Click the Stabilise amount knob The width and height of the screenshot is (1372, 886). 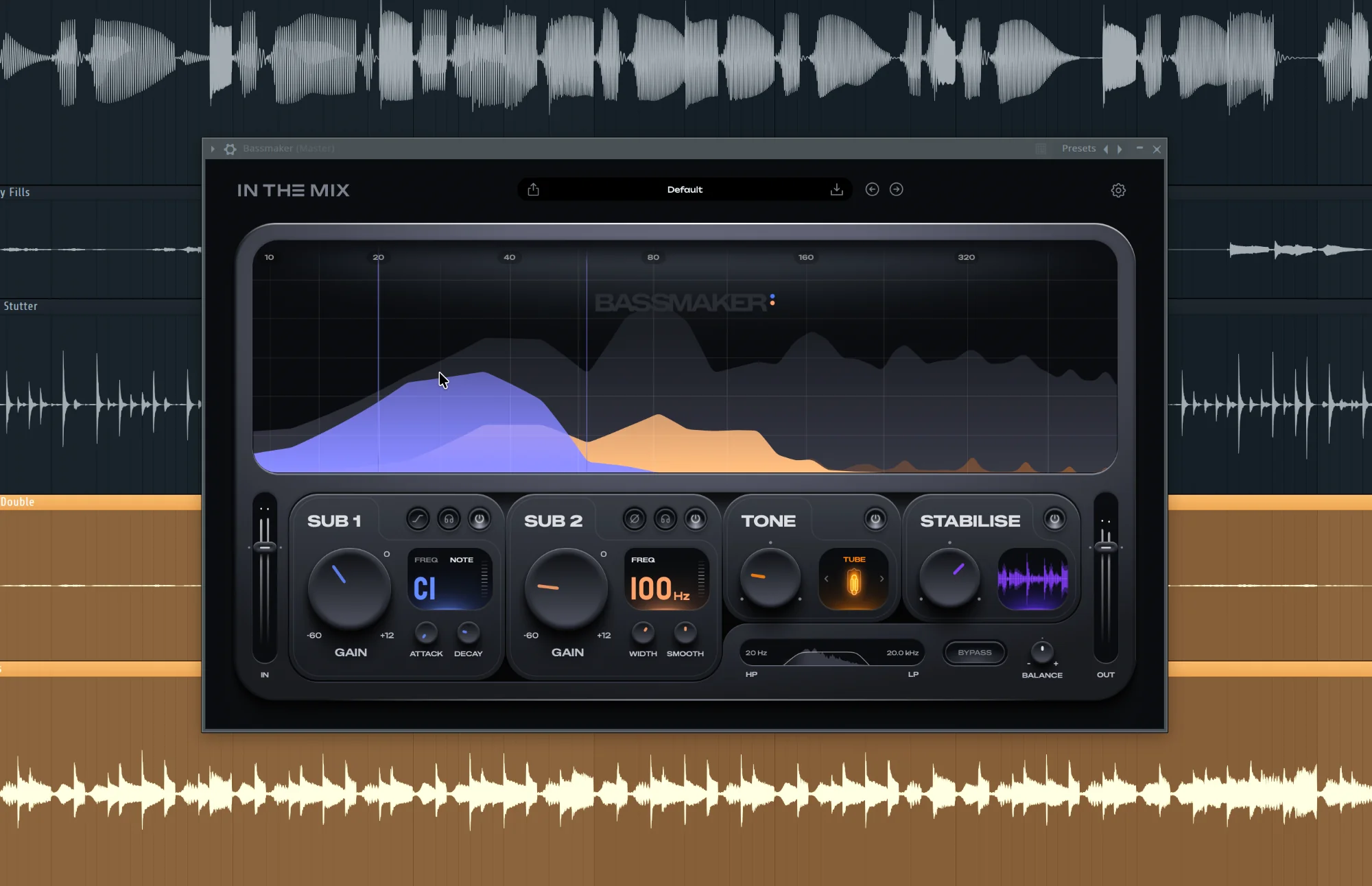pyautogui.click(x=949, y=578)
